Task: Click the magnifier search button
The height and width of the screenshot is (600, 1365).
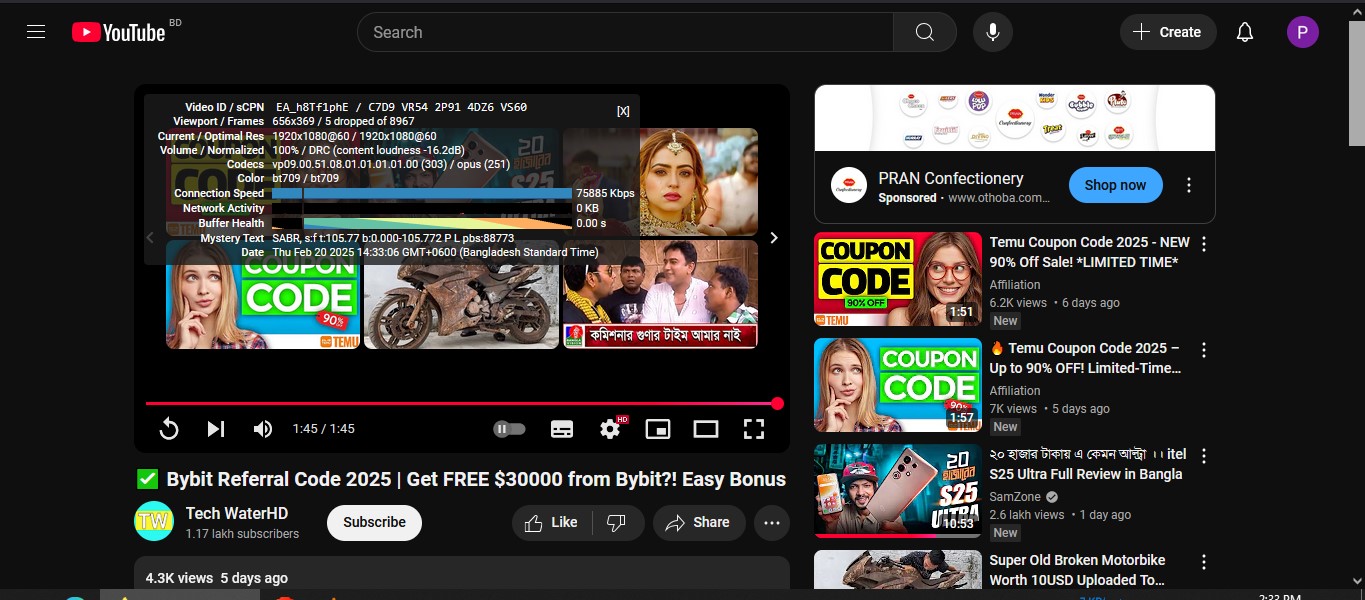Action: coord(925,32)
